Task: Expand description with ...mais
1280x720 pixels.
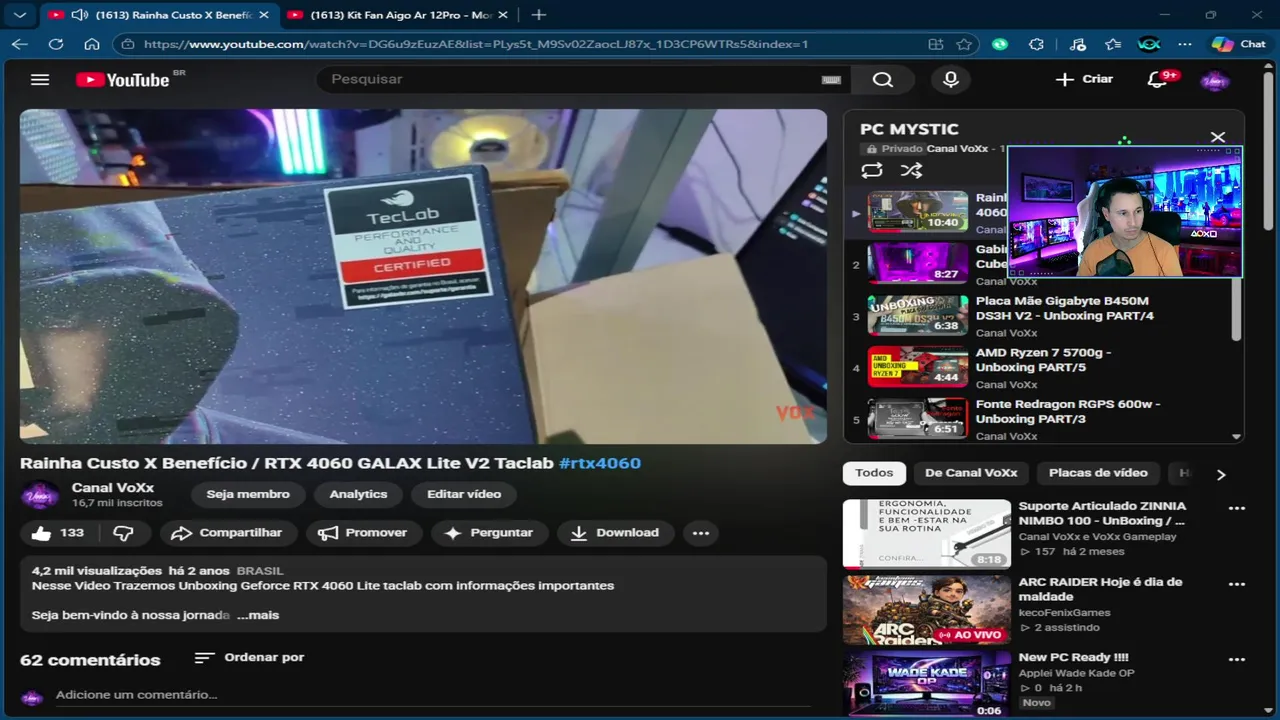Action: click(258, 615)
